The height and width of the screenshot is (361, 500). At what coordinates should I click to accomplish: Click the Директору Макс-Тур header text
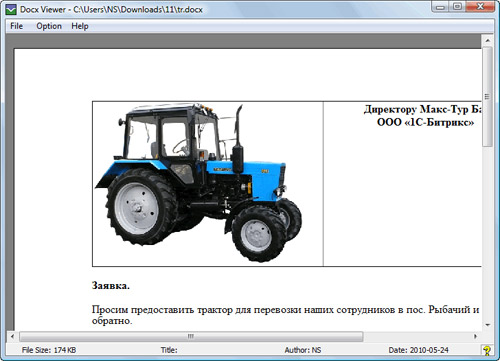[423, 109]
